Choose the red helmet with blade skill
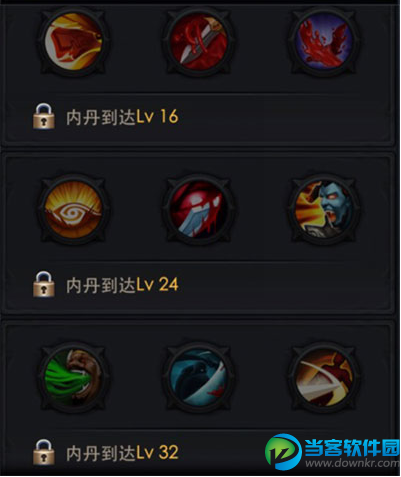The height and width of the screenshot is (477, 401). pos(199,209)
